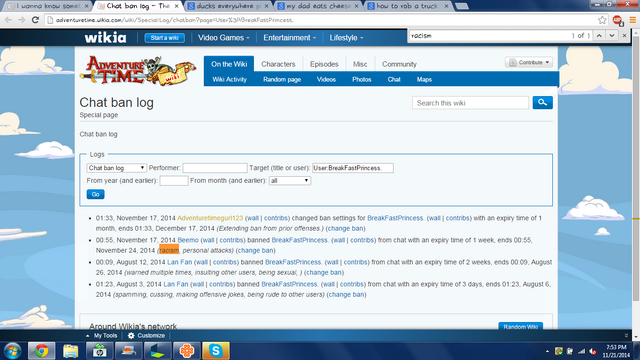The height and width of the screenshot is (360, 640).
Task: Open Random page
Action: click(282, 79)
